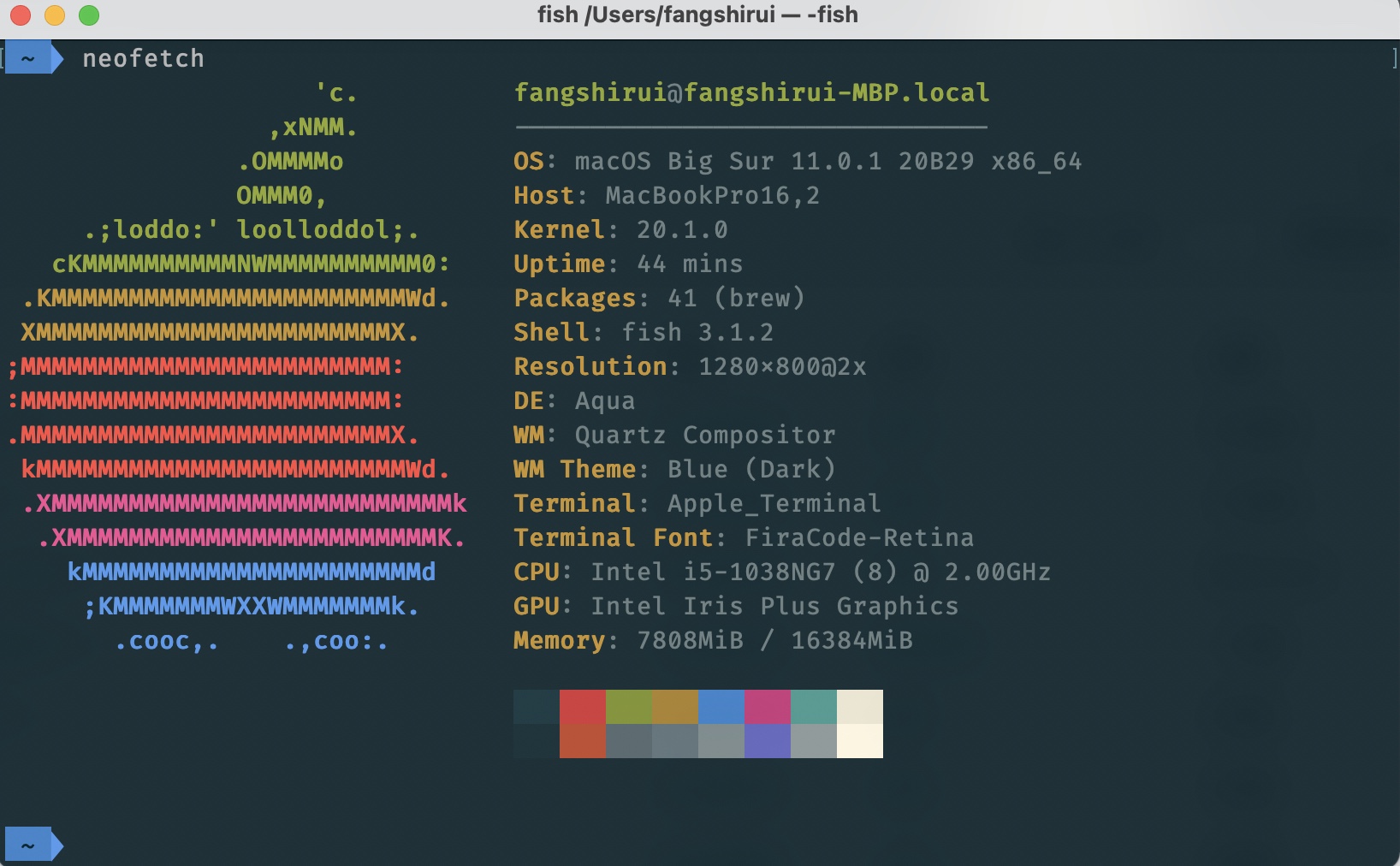Image resolution: width=1400 pixels, height=866 pixels.
Task: Click the beige block in the top palette row
Action: tap(860, 707)
